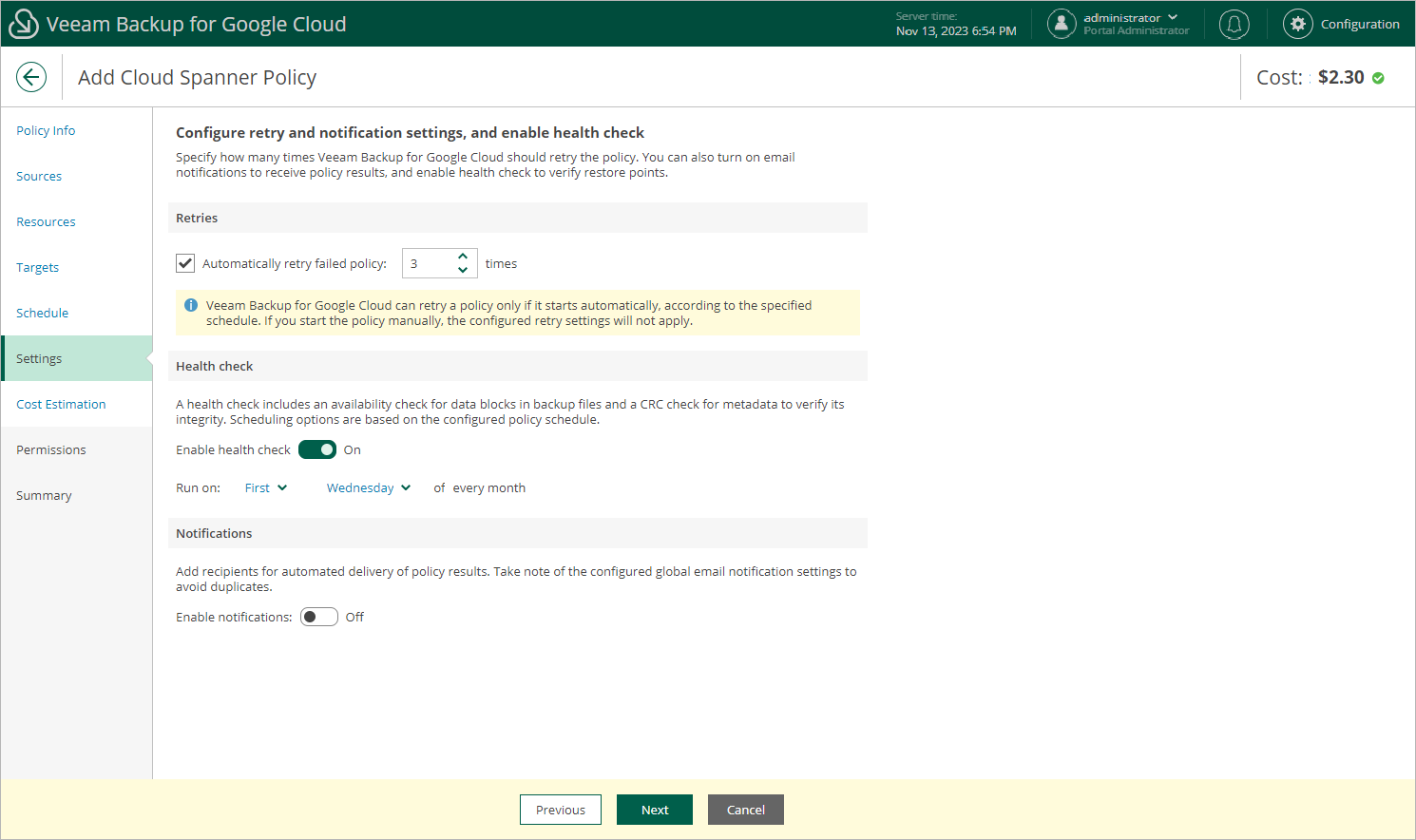Decrease the retry count with down arrow

(x=463, y=270)
